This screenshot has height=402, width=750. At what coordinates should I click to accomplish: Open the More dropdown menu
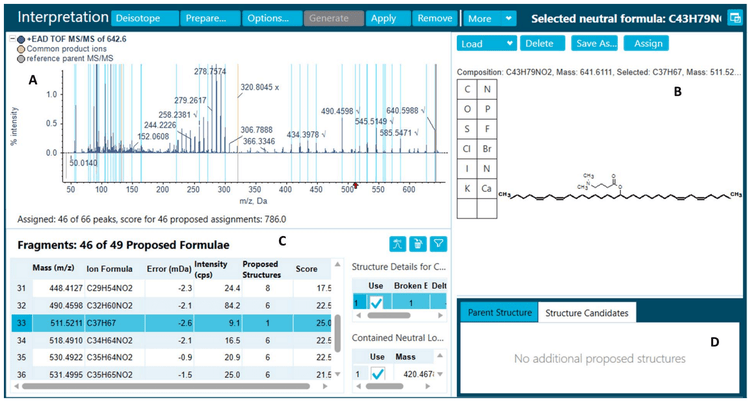490,19
